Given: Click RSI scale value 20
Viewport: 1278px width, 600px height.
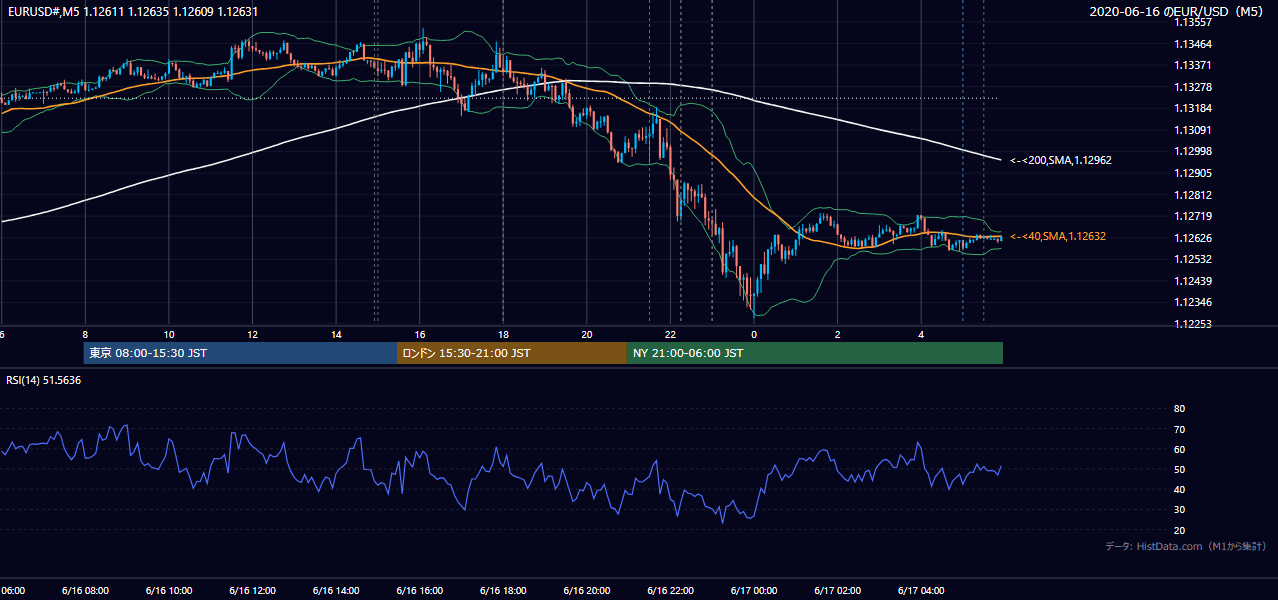Looking at the screenshot, I should (x=1179, y=530).
